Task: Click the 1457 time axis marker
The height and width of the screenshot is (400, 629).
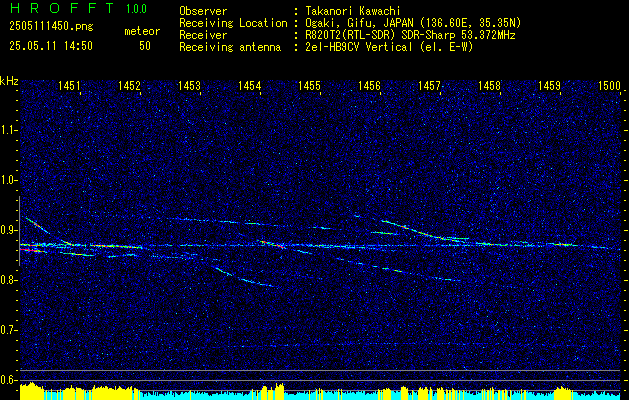Action: pos(429,85)
